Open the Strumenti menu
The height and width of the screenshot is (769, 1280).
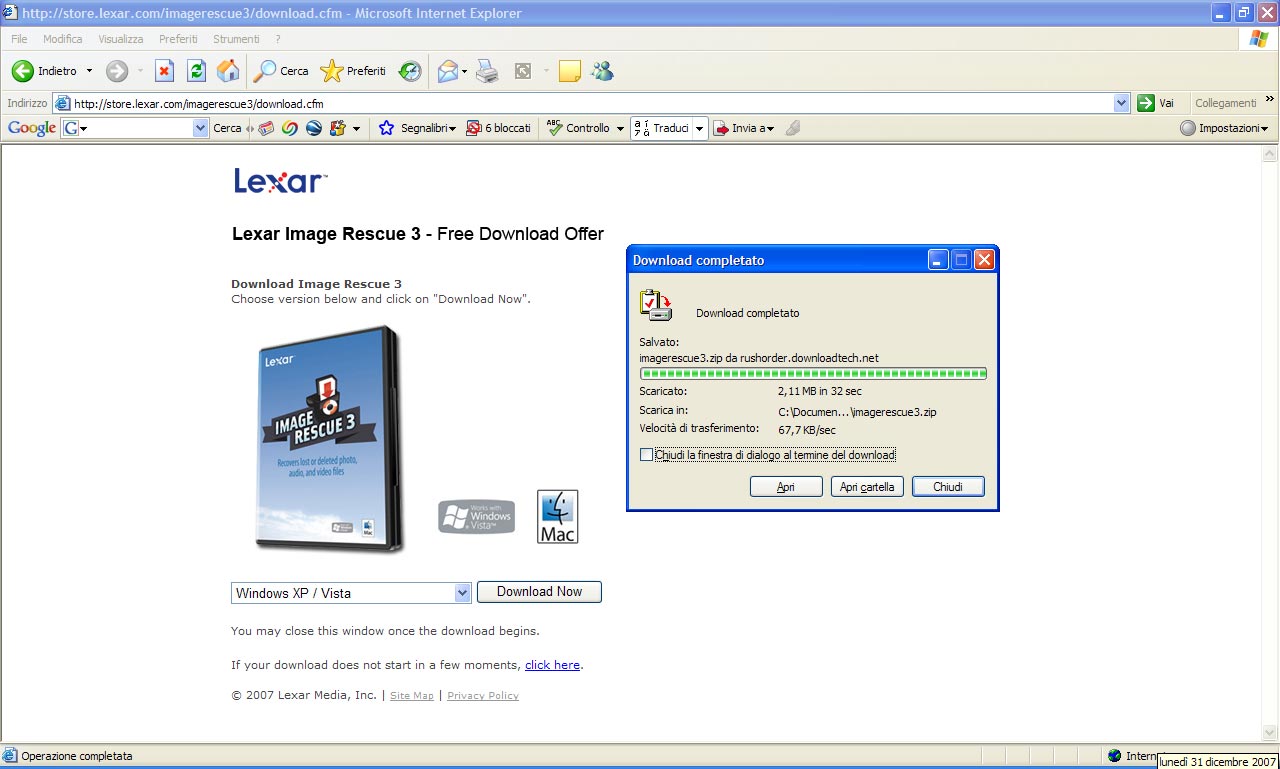(x=236, y=39)
